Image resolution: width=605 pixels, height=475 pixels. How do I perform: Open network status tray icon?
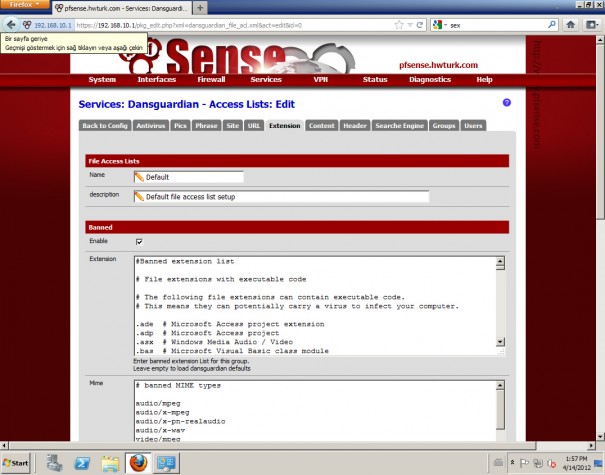(538, 463)
